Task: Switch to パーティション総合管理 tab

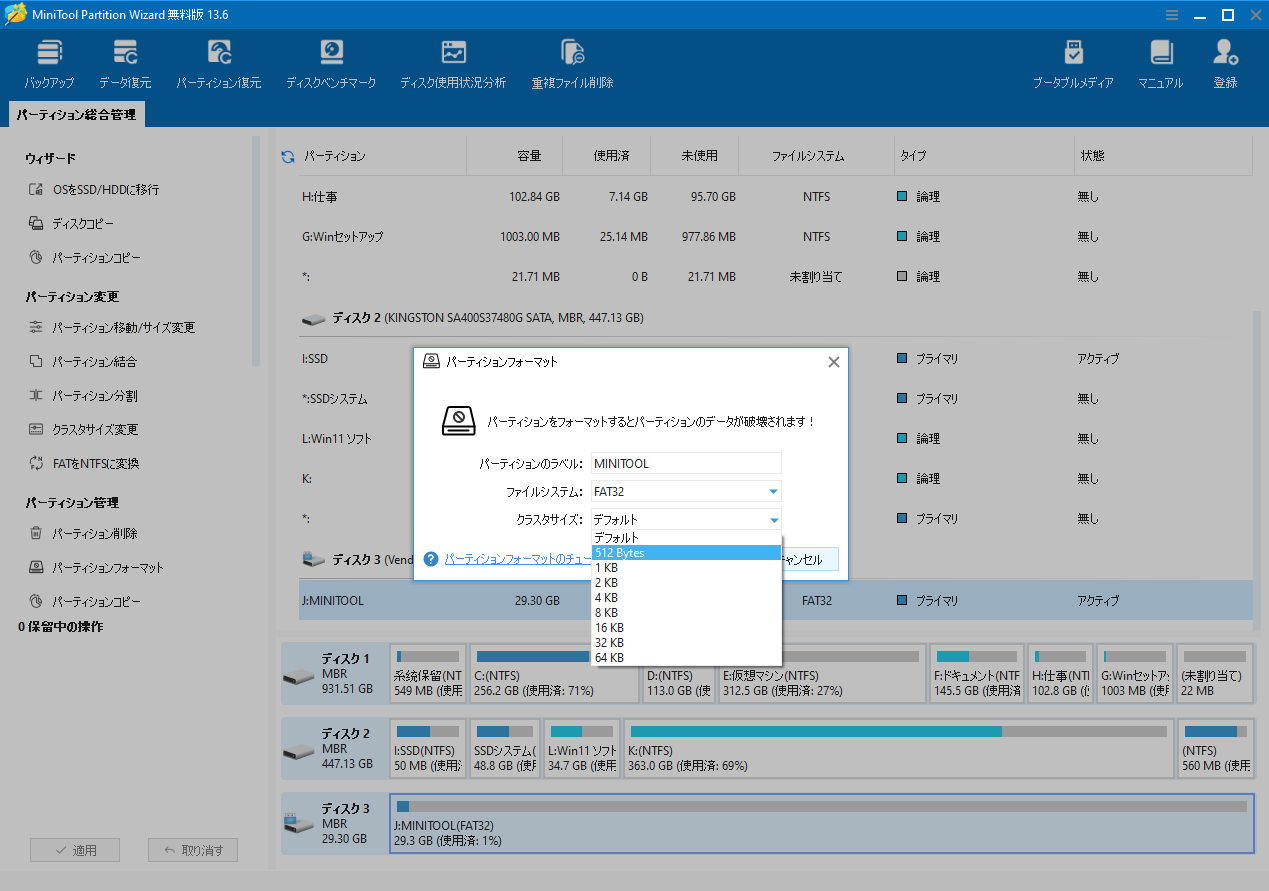Action: 76,115
